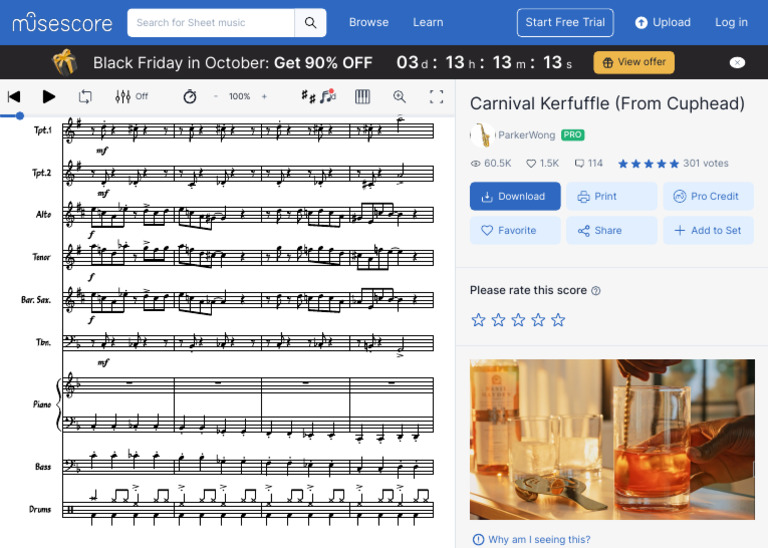768x548 pixels.
Task: Click the search magnifier button
Action: 311,22
